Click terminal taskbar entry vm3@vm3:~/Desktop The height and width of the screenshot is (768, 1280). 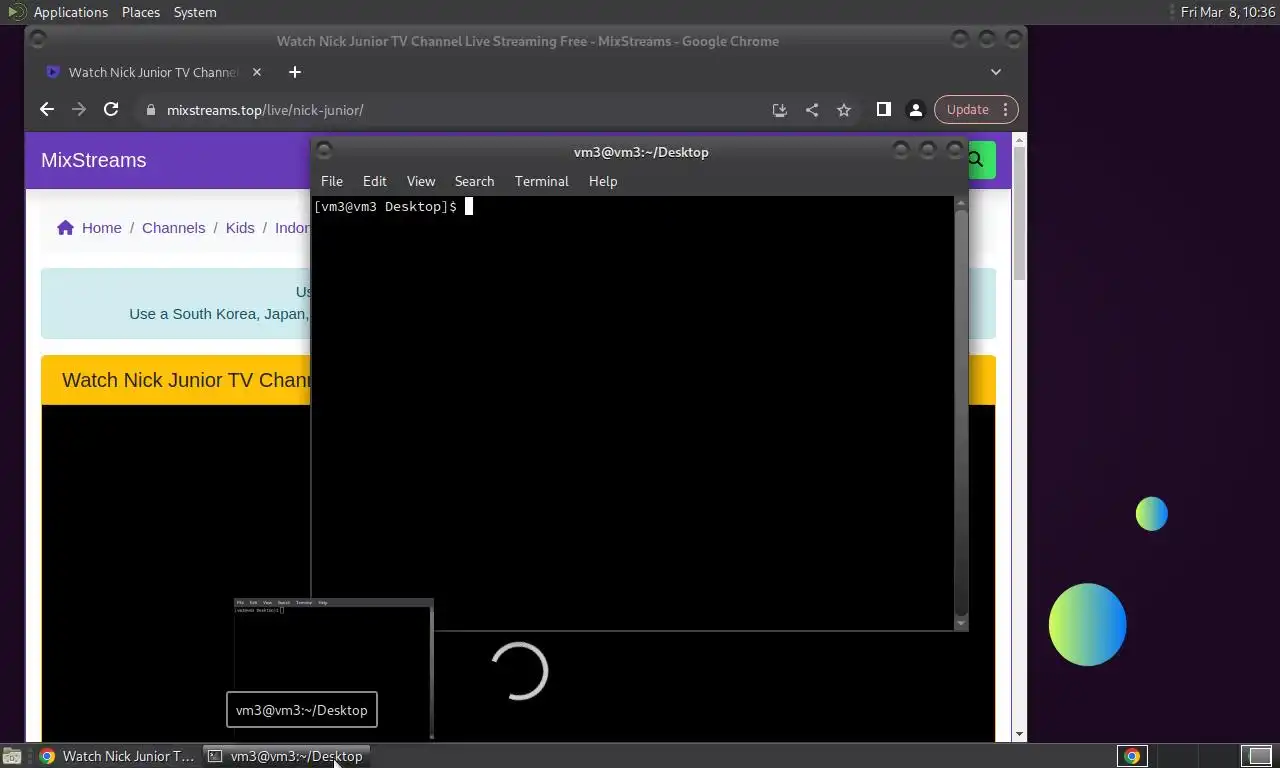pyautogui.click(x=288, y=756)
